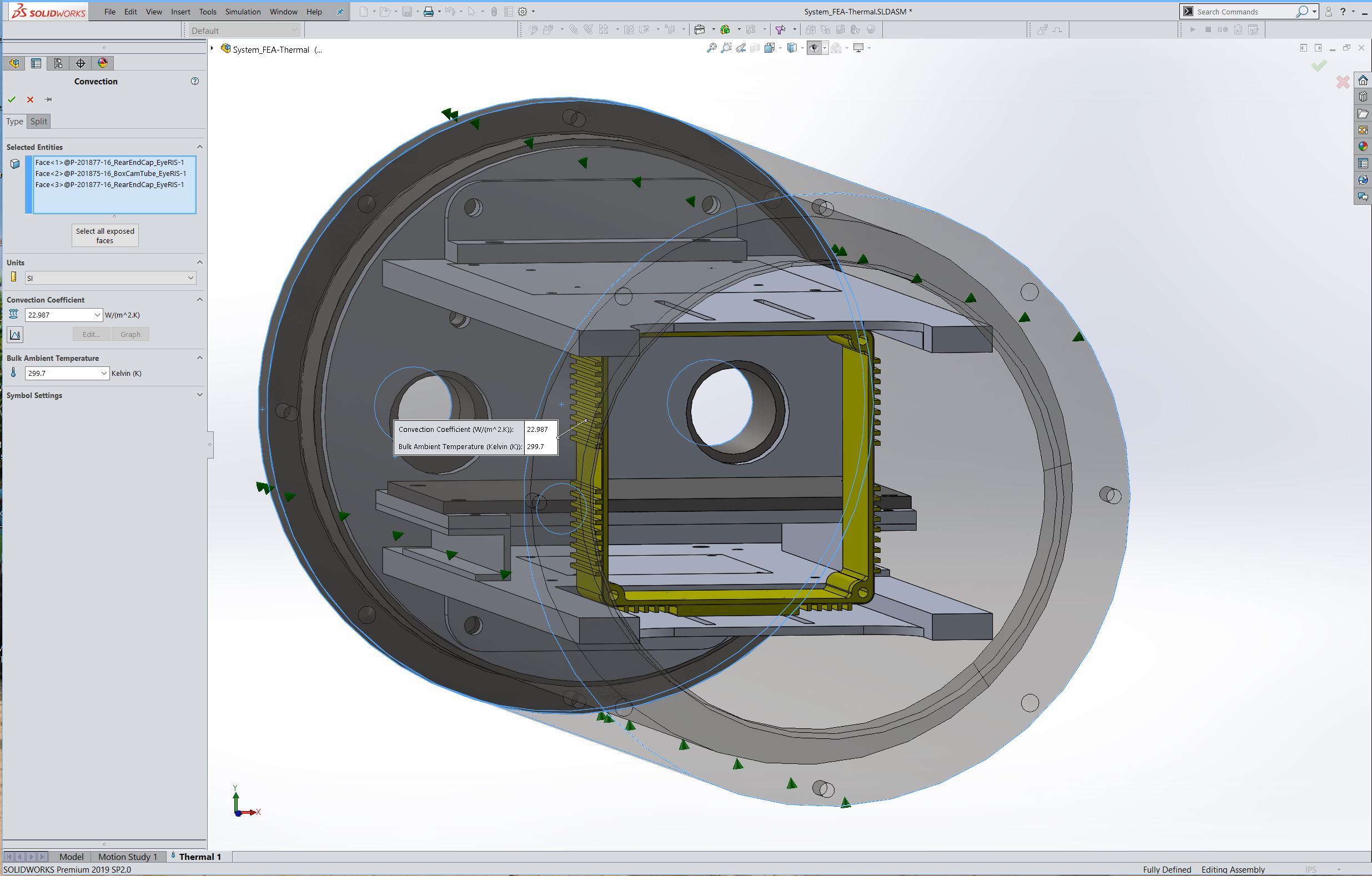The height and width of the screenshot is (876, 1372).
Task: Switch to the Model tab
Action: (71, 857)
